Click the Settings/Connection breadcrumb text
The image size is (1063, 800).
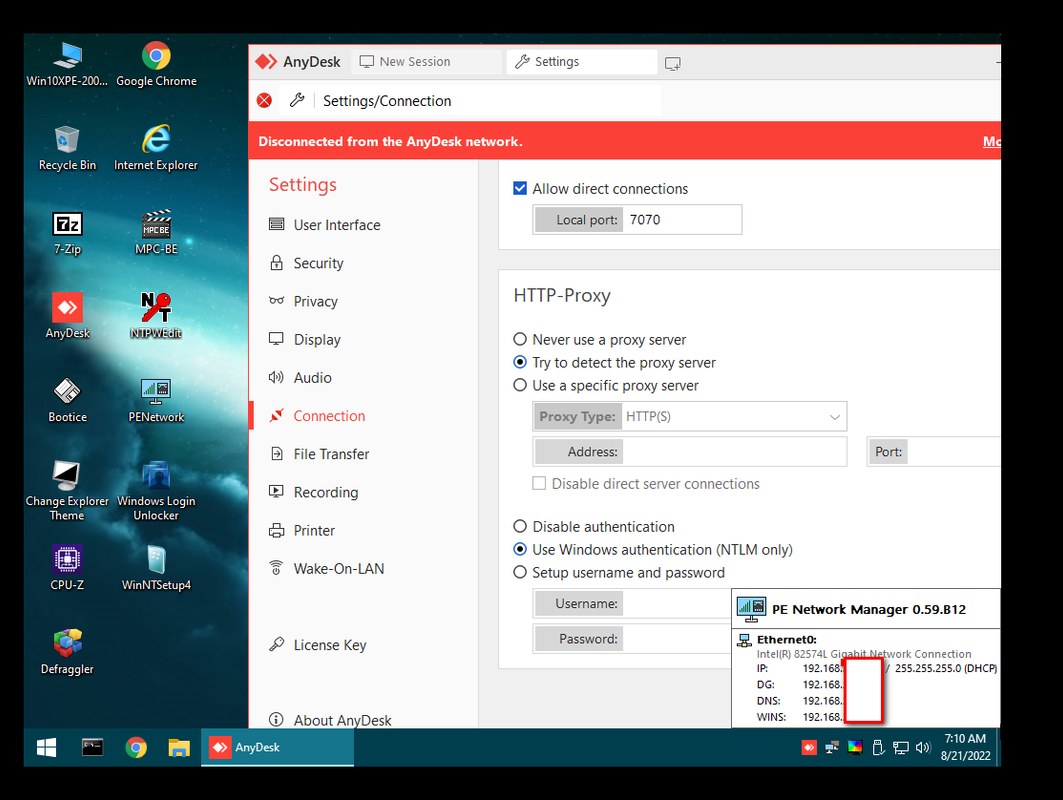386,100
